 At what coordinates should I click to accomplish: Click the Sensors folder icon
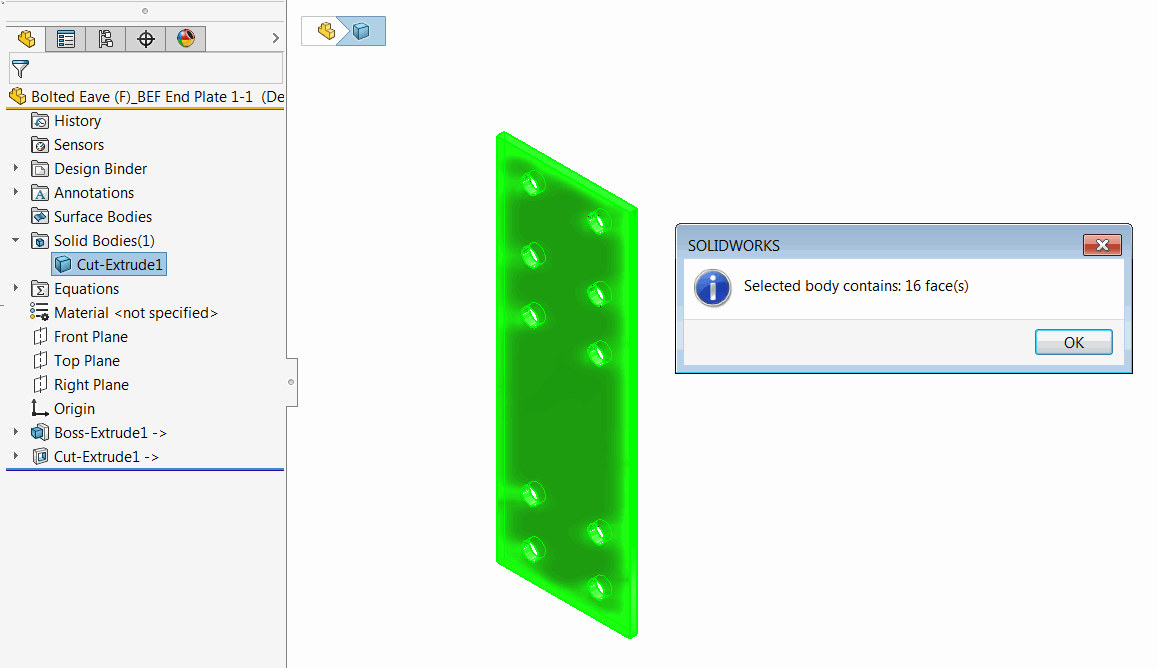[40, 145]
